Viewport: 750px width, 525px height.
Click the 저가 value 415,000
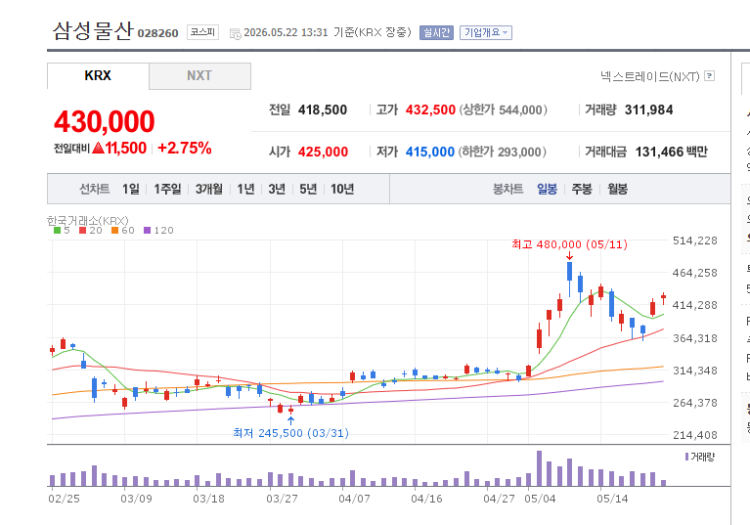pos(430,152)
